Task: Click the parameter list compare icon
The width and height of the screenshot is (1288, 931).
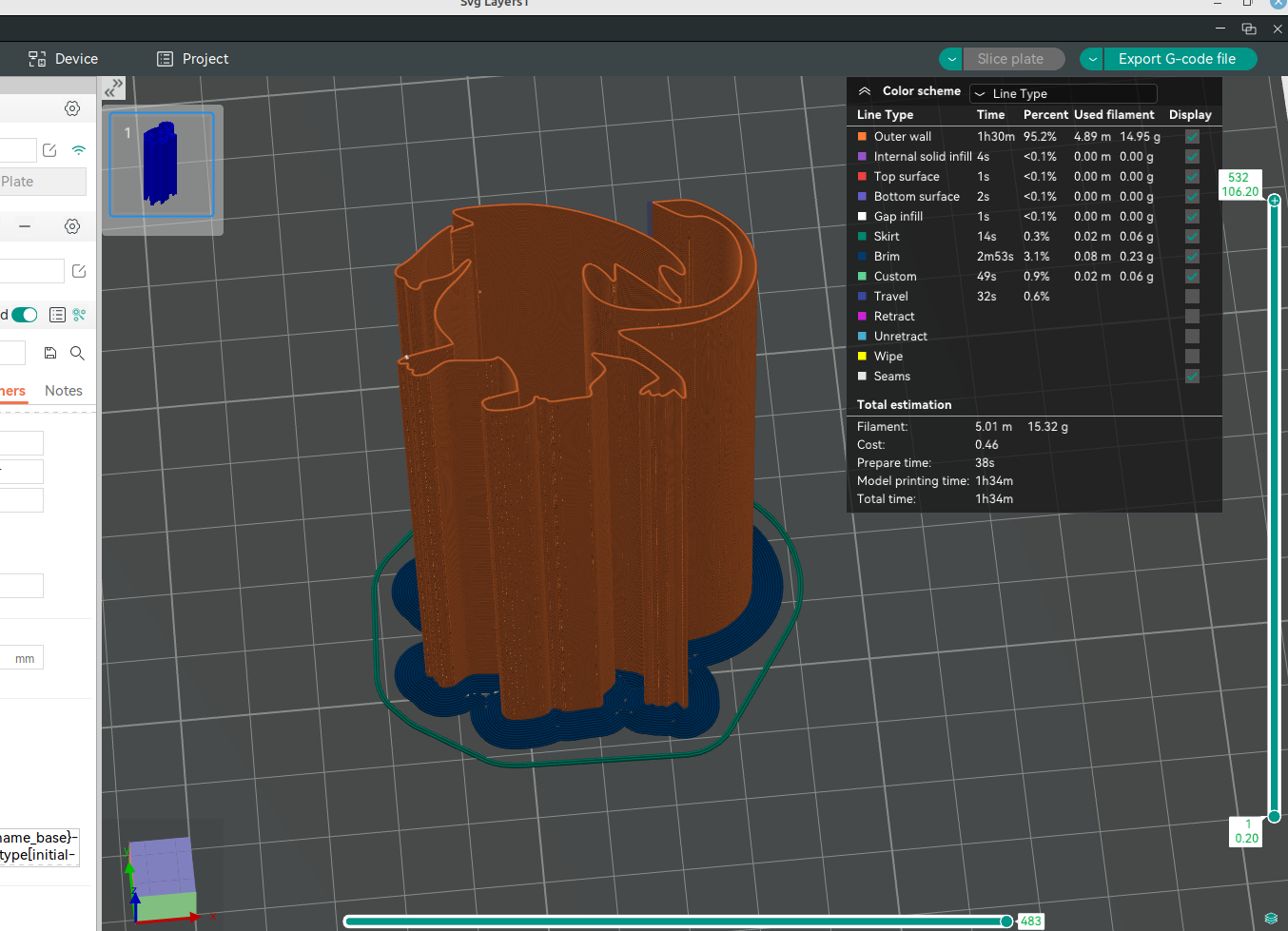Action: [x=57, y=315]
